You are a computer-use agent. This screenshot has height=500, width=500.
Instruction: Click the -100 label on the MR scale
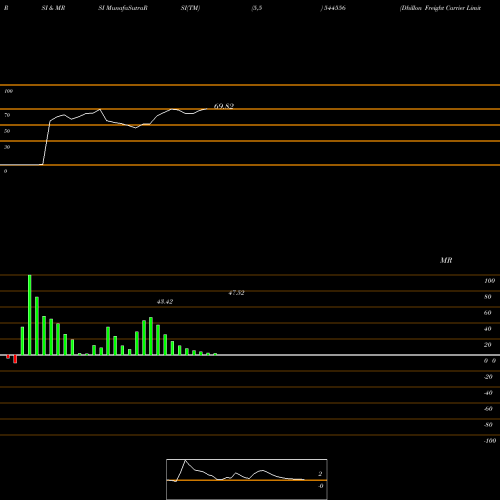(x=490, y=441)
